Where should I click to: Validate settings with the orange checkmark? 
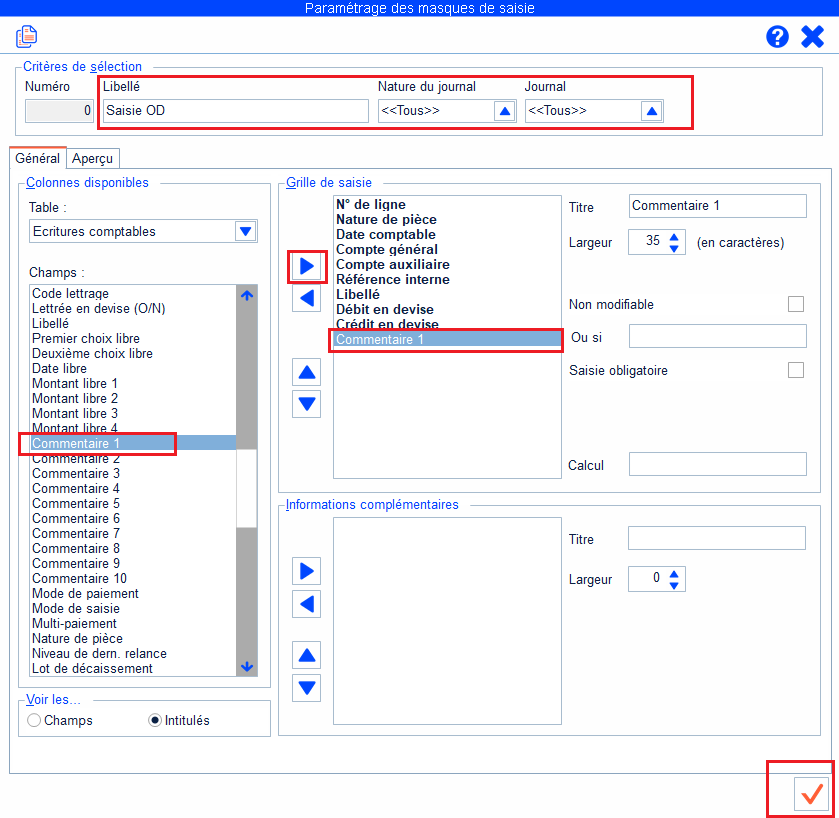811,793
